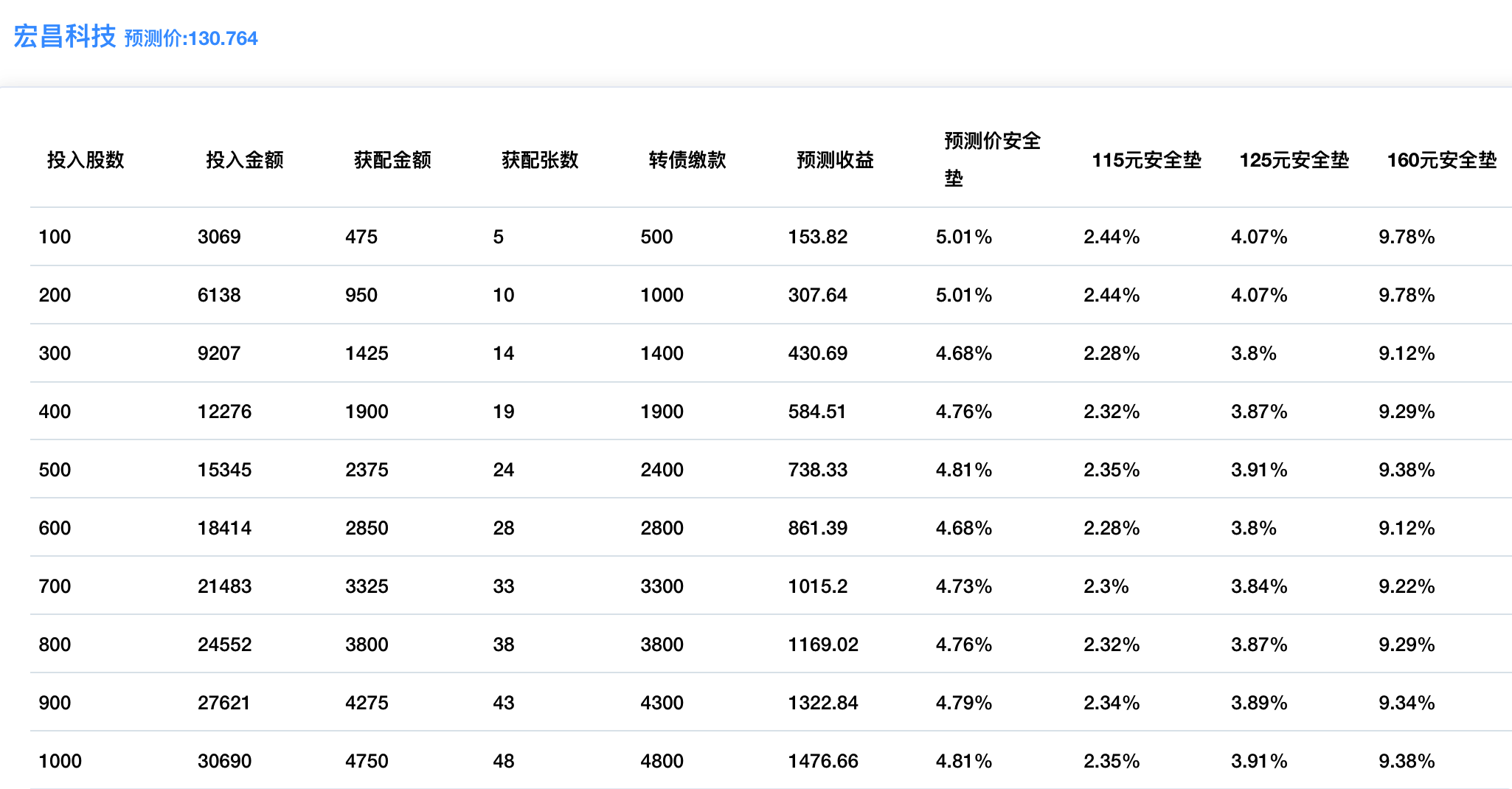Click the 转债缴款 column header

point(687,160)
